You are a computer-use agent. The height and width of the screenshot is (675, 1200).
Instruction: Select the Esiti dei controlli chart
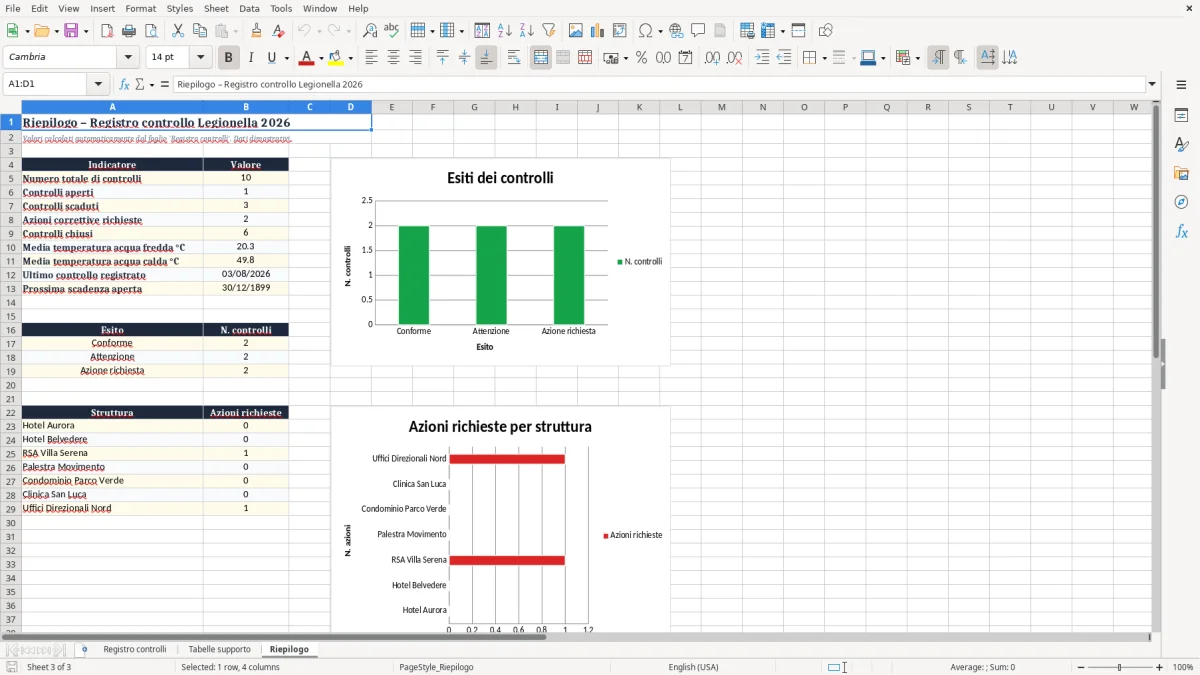click(x=500, y=262)
